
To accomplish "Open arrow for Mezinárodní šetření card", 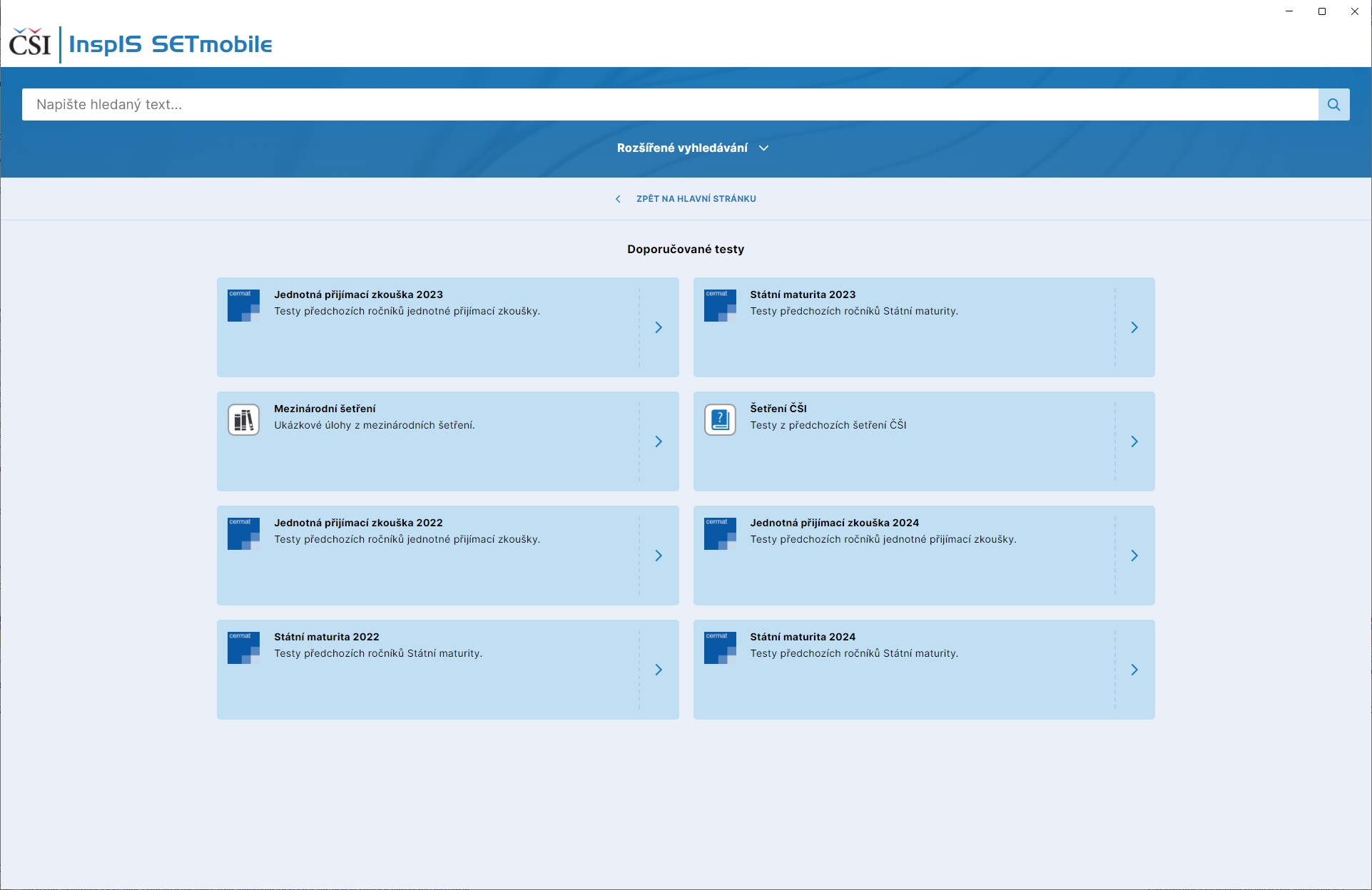I will [x=659, y=441].
